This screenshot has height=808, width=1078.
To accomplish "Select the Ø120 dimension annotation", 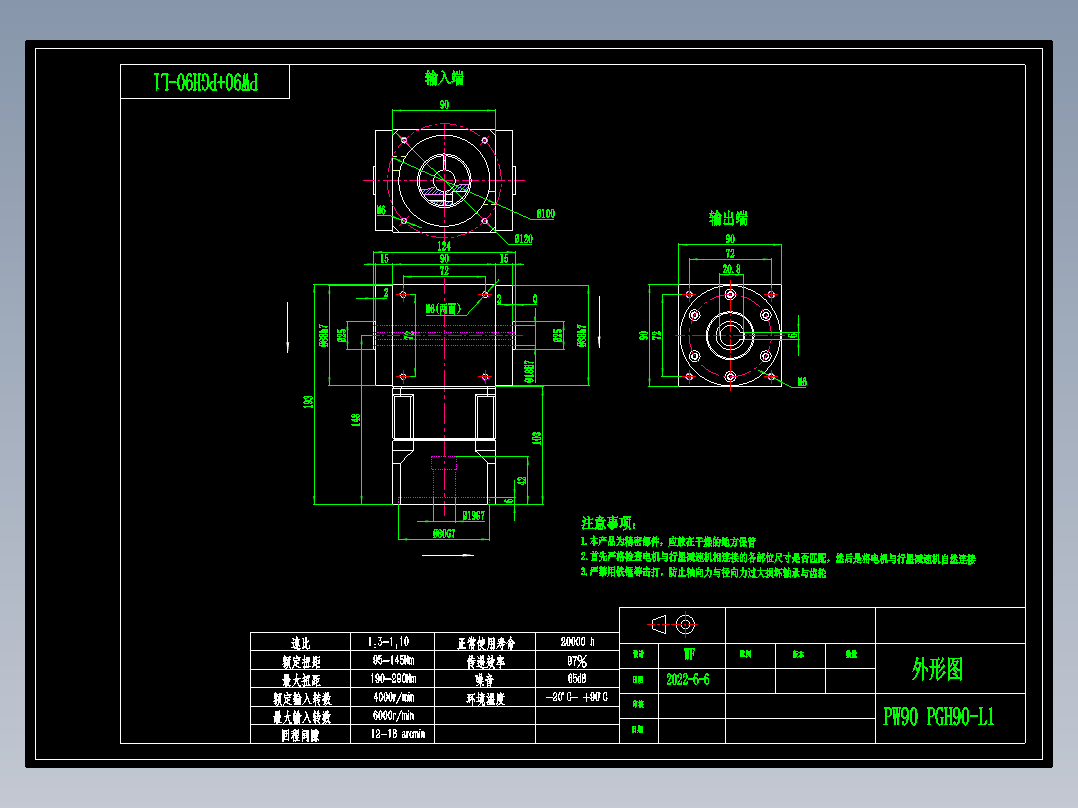I will coord(524,237).
